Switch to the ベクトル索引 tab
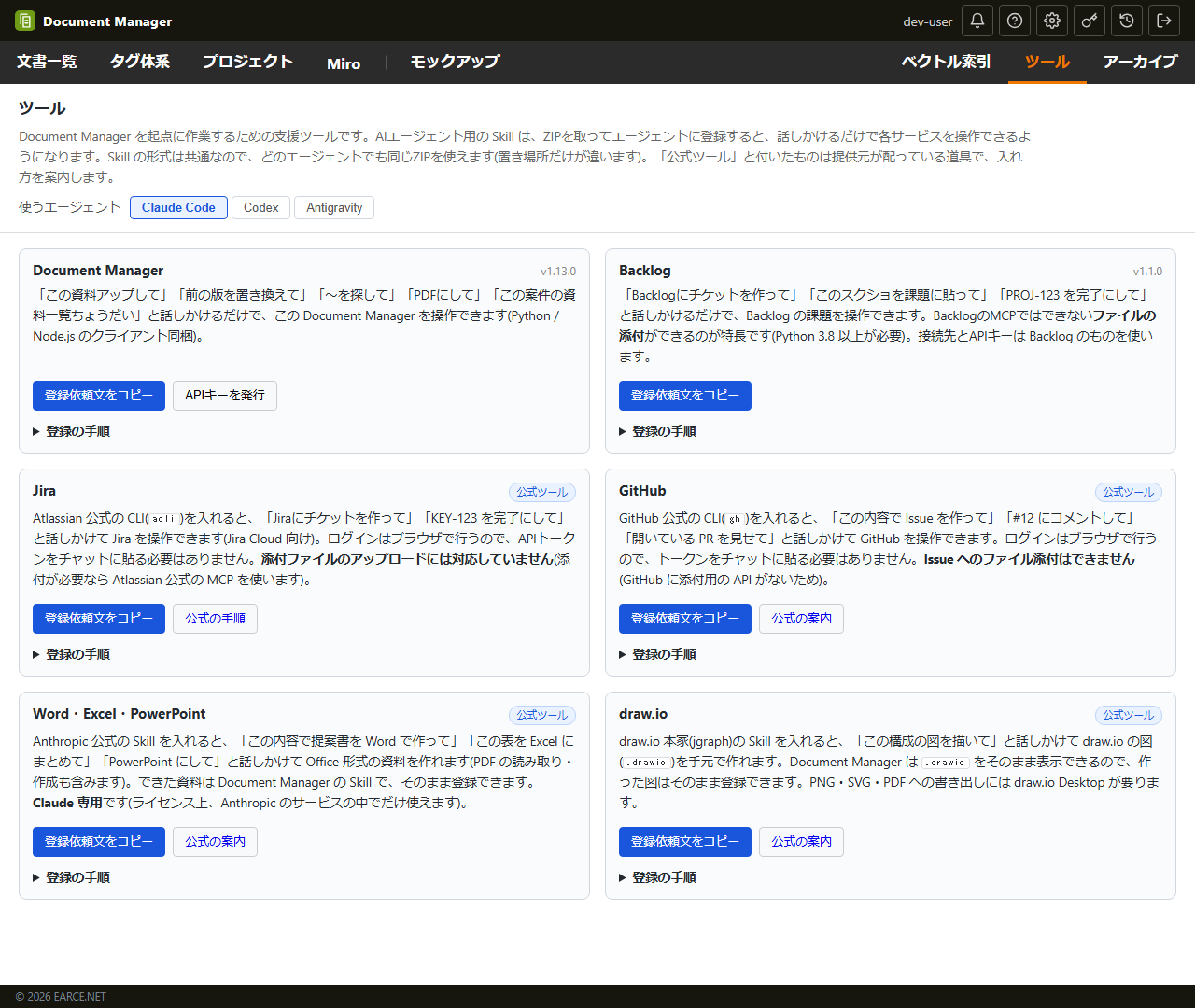The width and height of the screenshot is (1195, 1008). click(946, 63)
